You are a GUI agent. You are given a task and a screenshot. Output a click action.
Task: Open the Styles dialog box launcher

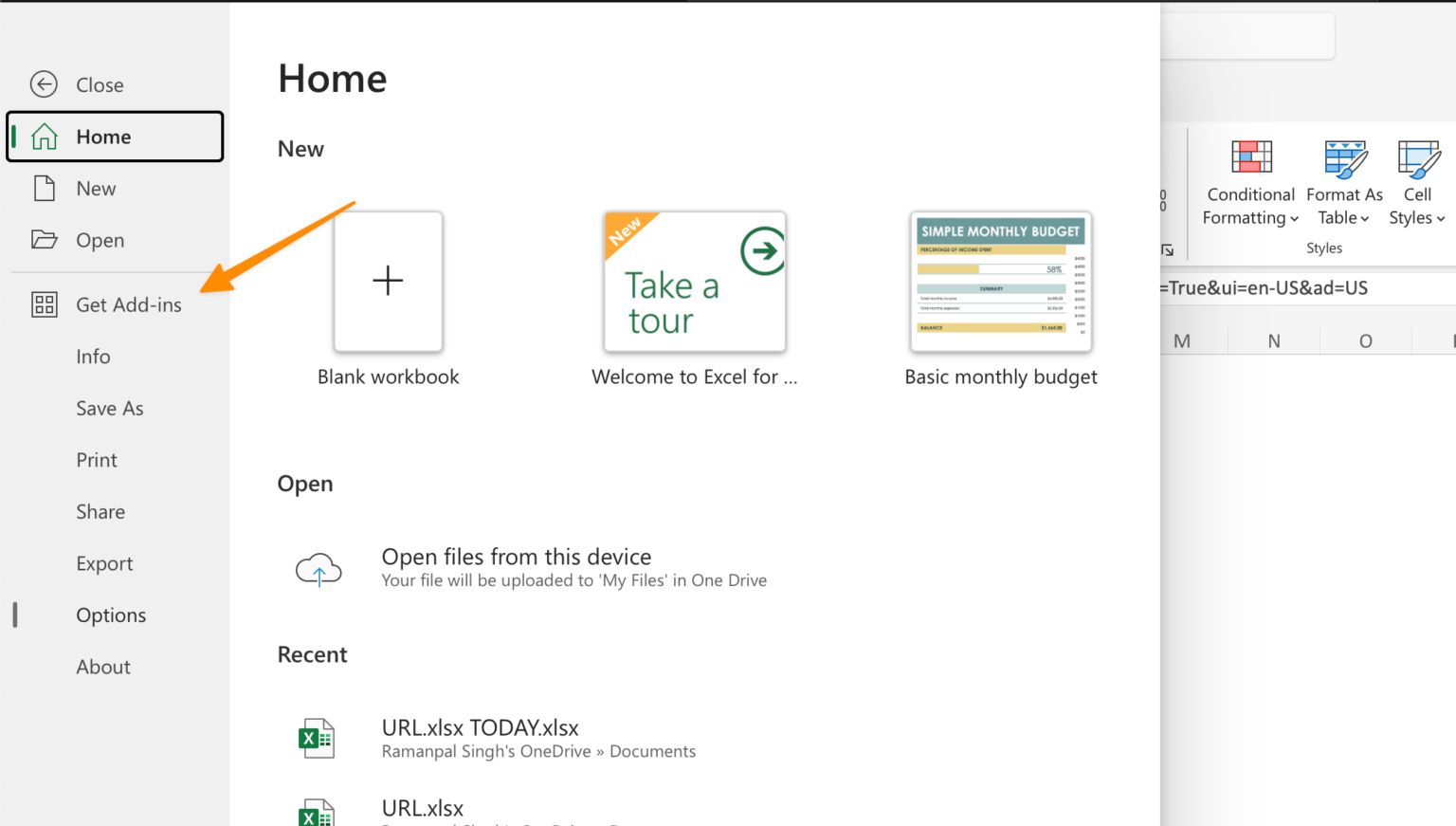pos(1168,250)
